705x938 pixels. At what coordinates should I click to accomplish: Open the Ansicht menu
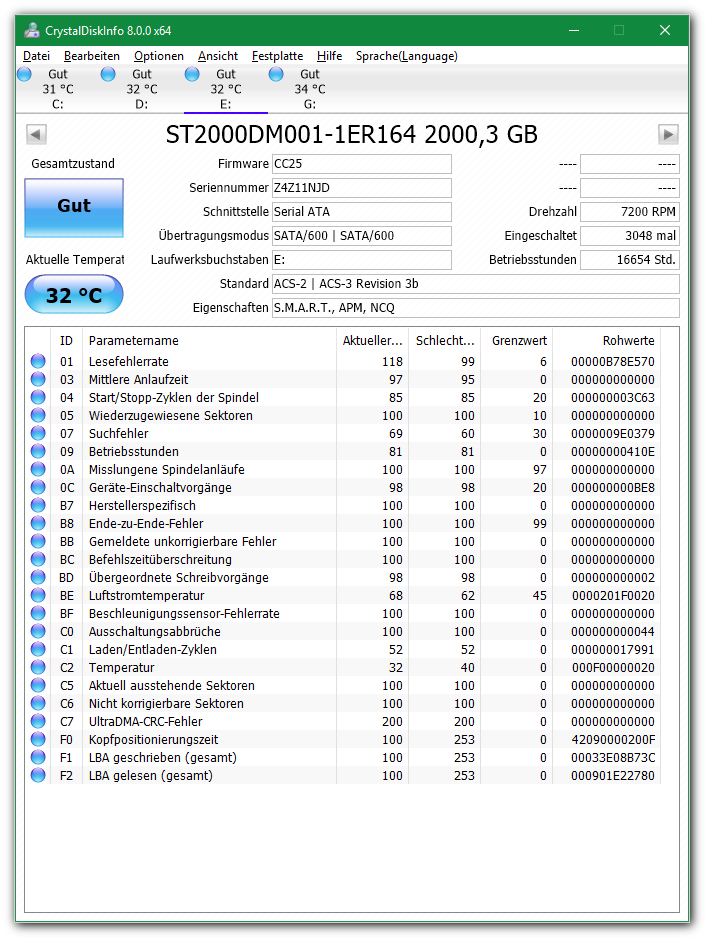218,56
